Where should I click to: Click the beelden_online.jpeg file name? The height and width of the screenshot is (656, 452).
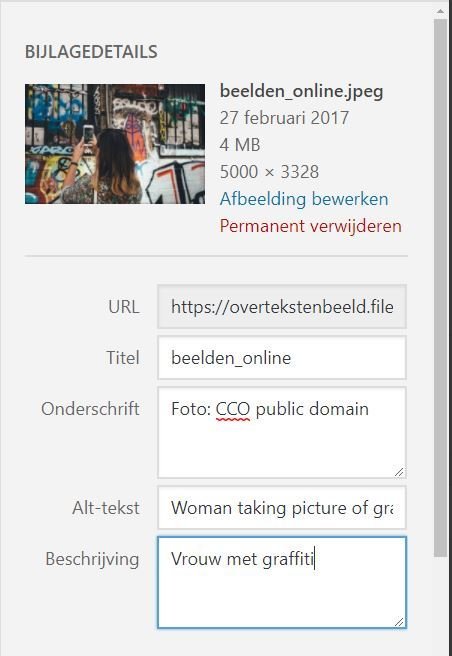[x=301, y=91]
